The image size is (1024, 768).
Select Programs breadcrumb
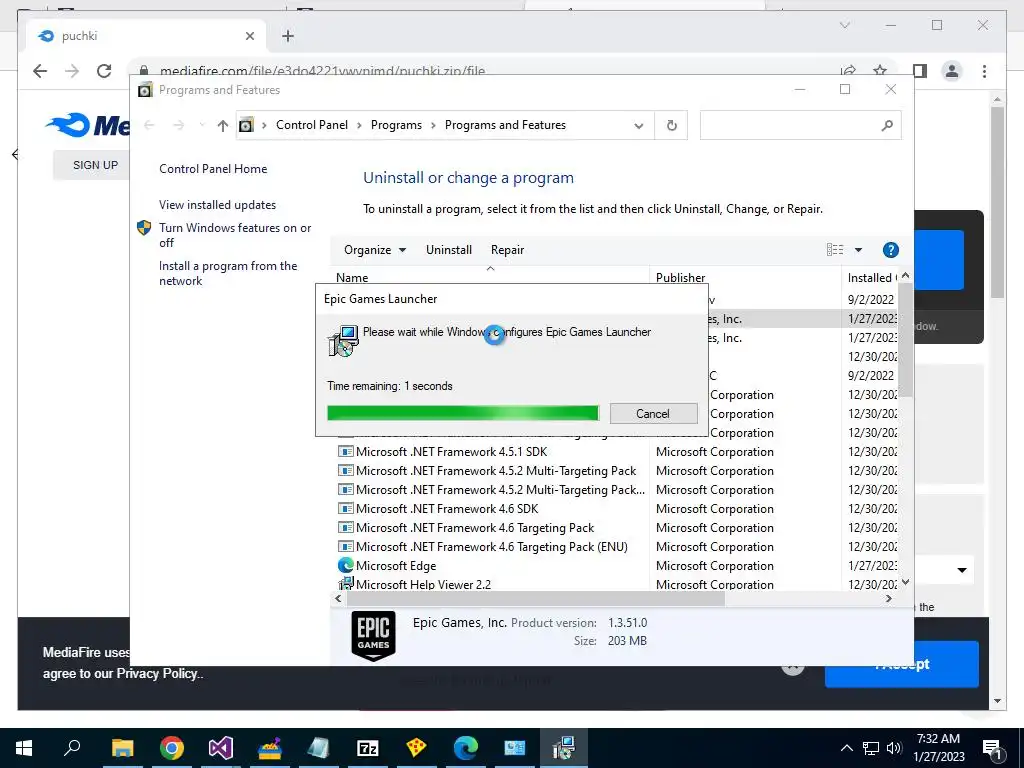click(x=396, y=125)
